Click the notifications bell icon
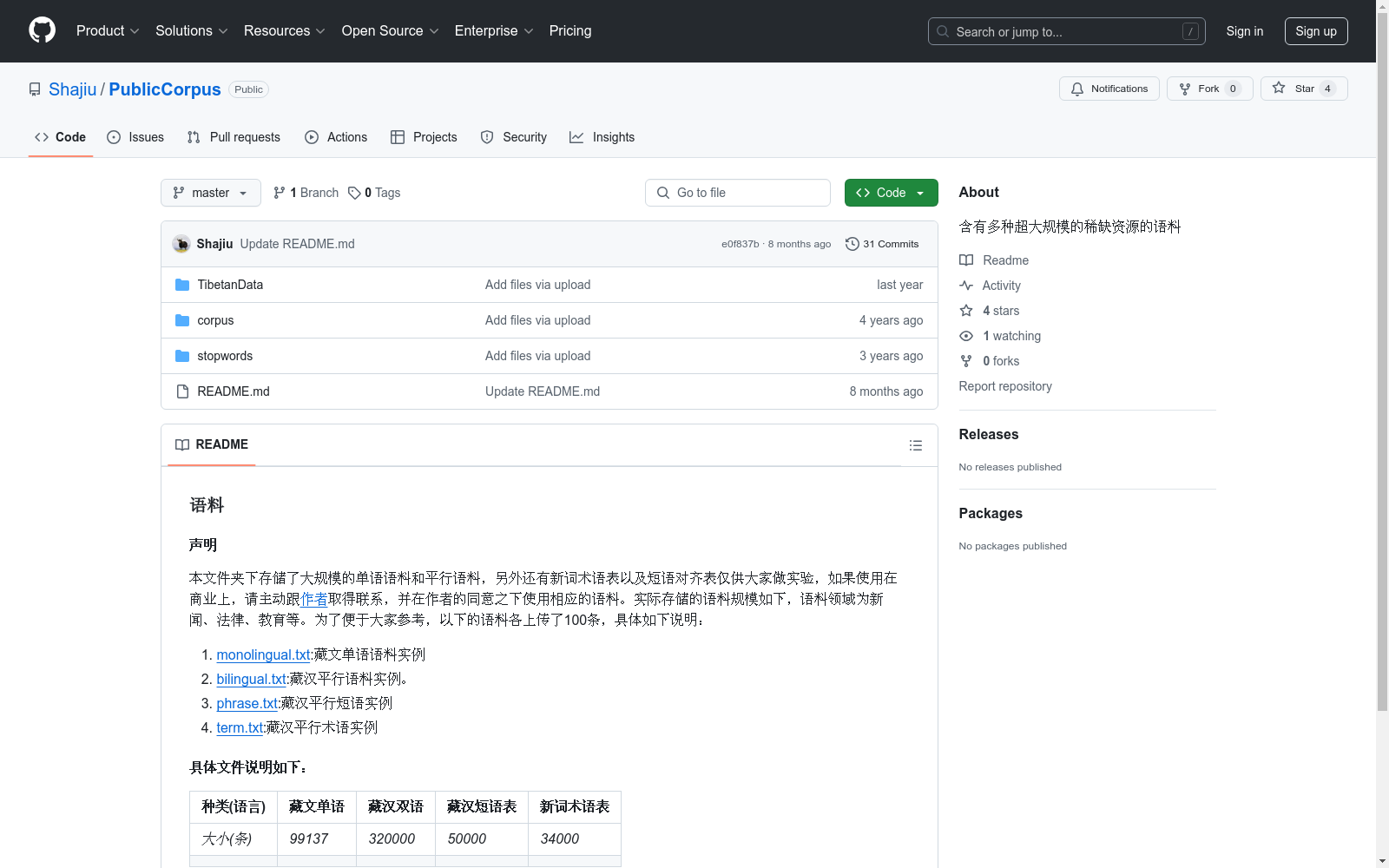This screenshot has height=868, width=1389. point(1077,89)
